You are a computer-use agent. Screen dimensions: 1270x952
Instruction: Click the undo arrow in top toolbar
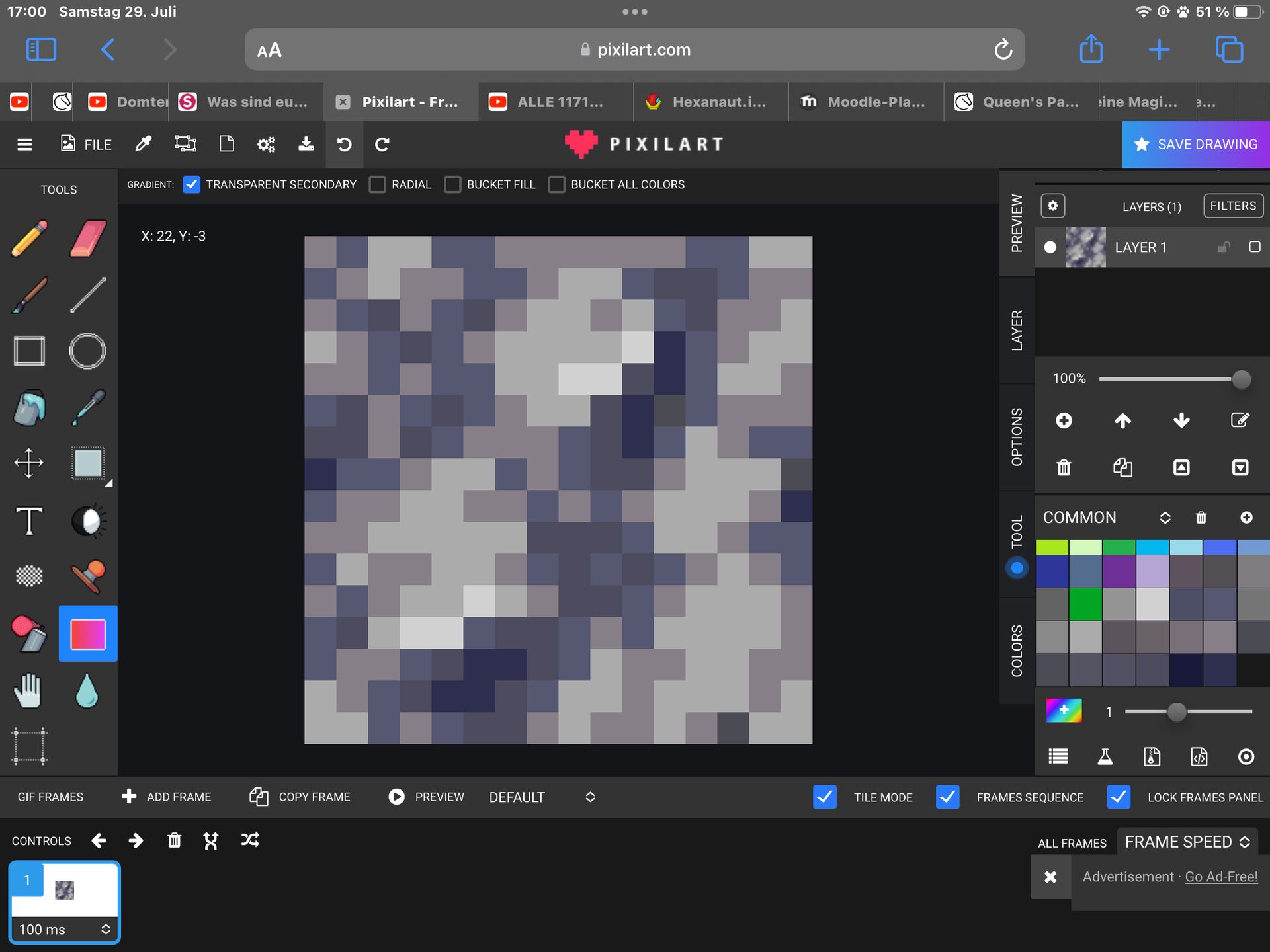click(344, 144)
